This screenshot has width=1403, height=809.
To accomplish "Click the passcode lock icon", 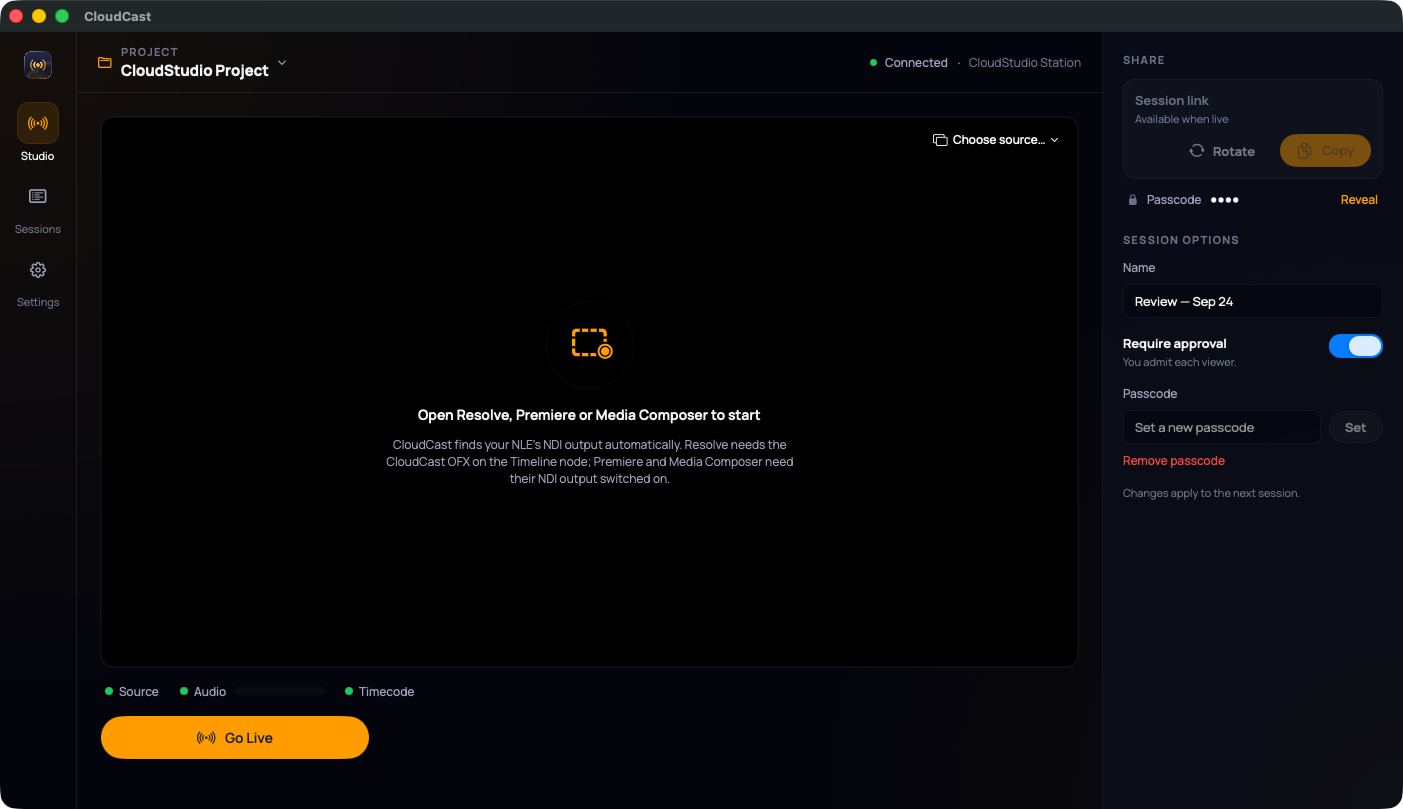I will tap(1133, 200).
